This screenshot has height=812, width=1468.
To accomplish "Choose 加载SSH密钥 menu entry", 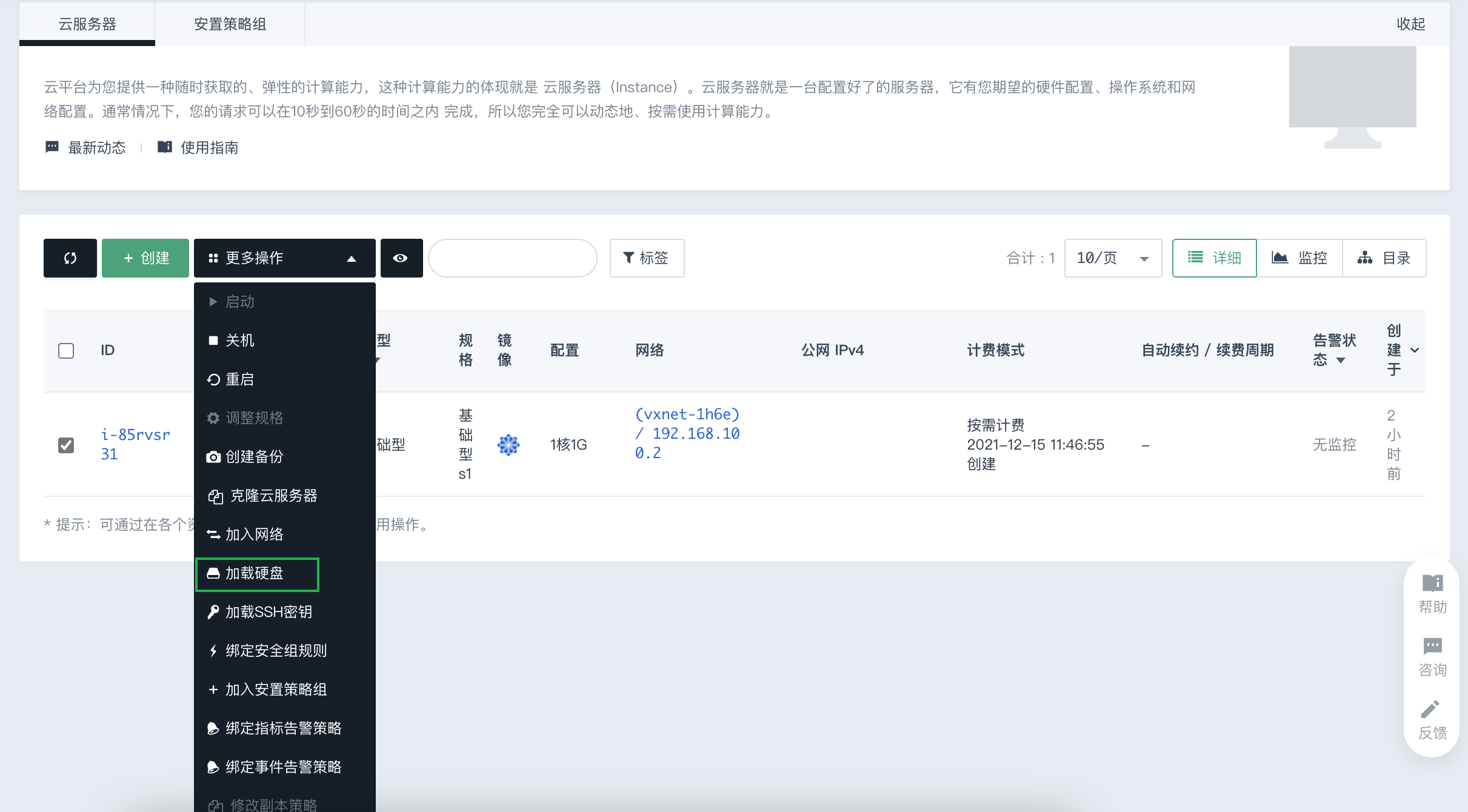I will (x=285, y=612).
